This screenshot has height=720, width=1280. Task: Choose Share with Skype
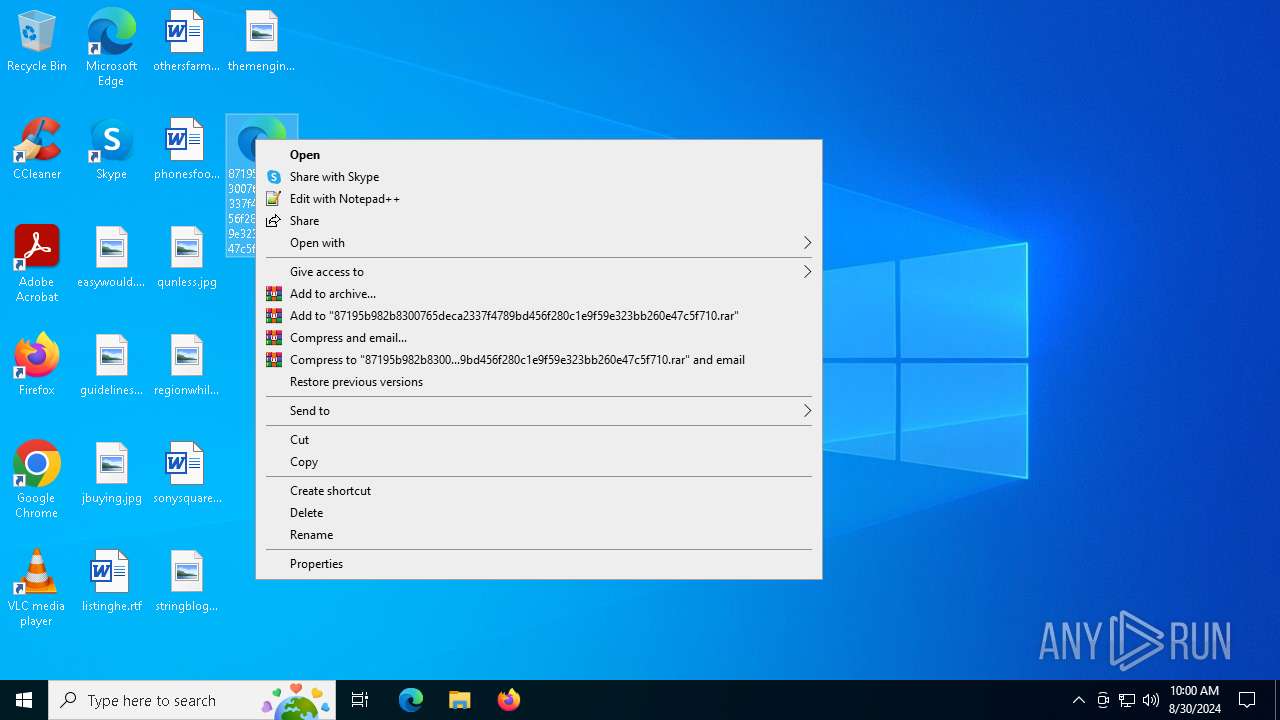click(x=539, y=177)
